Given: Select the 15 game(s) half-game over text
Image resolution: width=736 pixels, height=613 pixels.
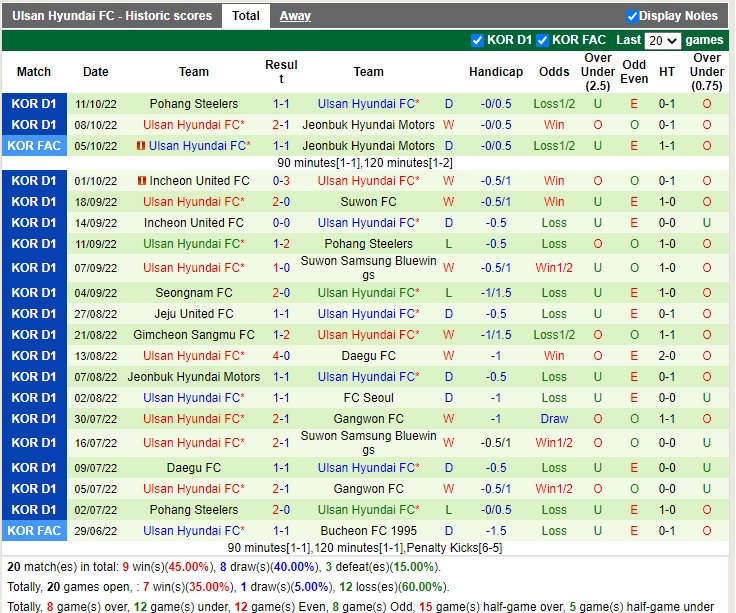Looking at the screenshot, I should tap(492, 607).
